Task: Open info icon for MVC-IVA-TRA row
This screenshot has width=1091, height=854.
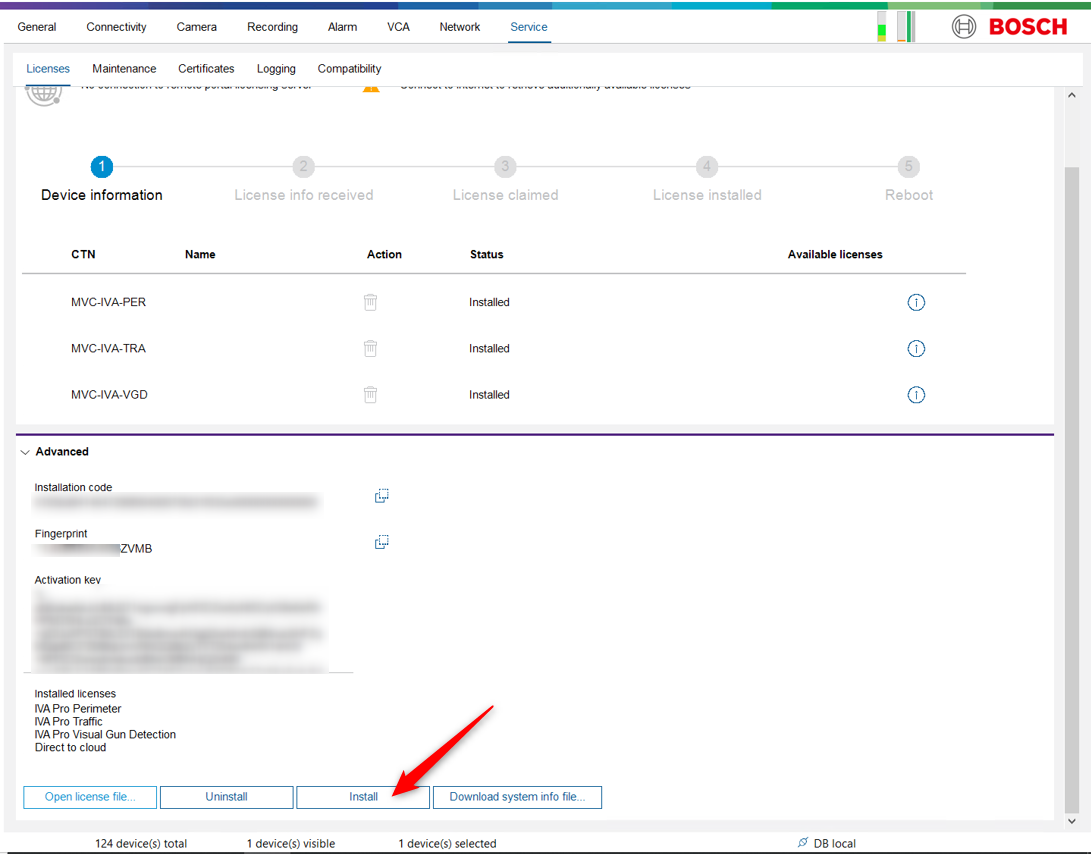Action: coord(915,348)
